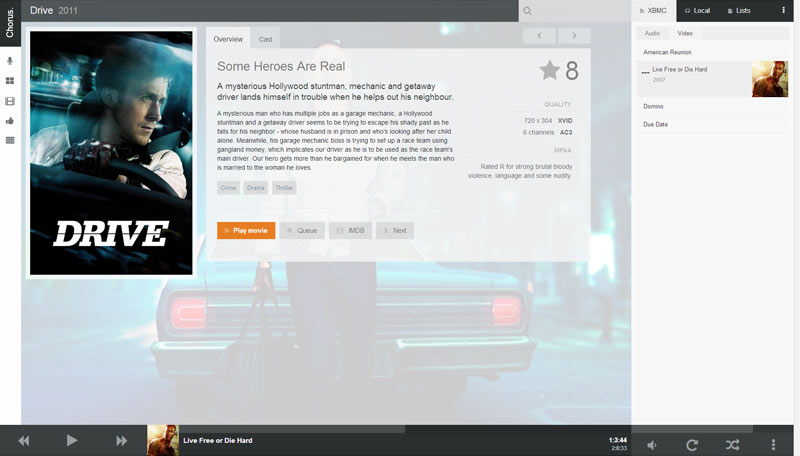This screenshot has height=456, width=800.
Task: Click the grid view icon in sidebar
Action: tap(10, 81)
